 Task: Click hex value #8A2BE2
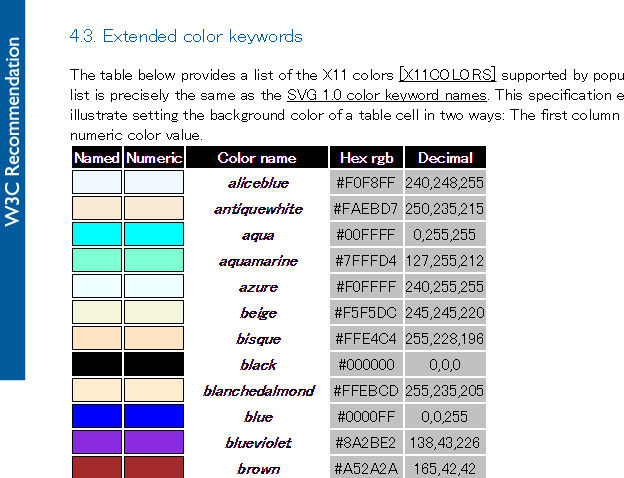click(366, 443)
